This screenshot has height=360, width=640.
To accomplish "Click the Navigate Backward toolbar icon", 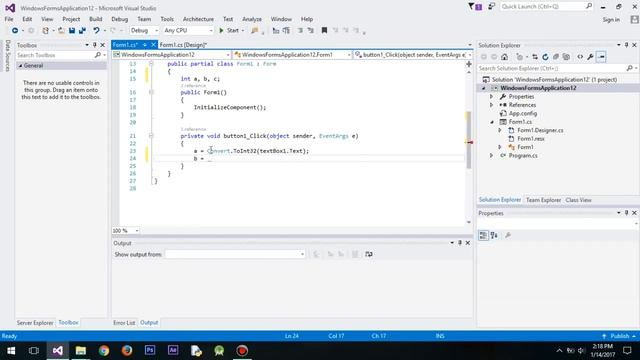I will [x=15, y=31].
